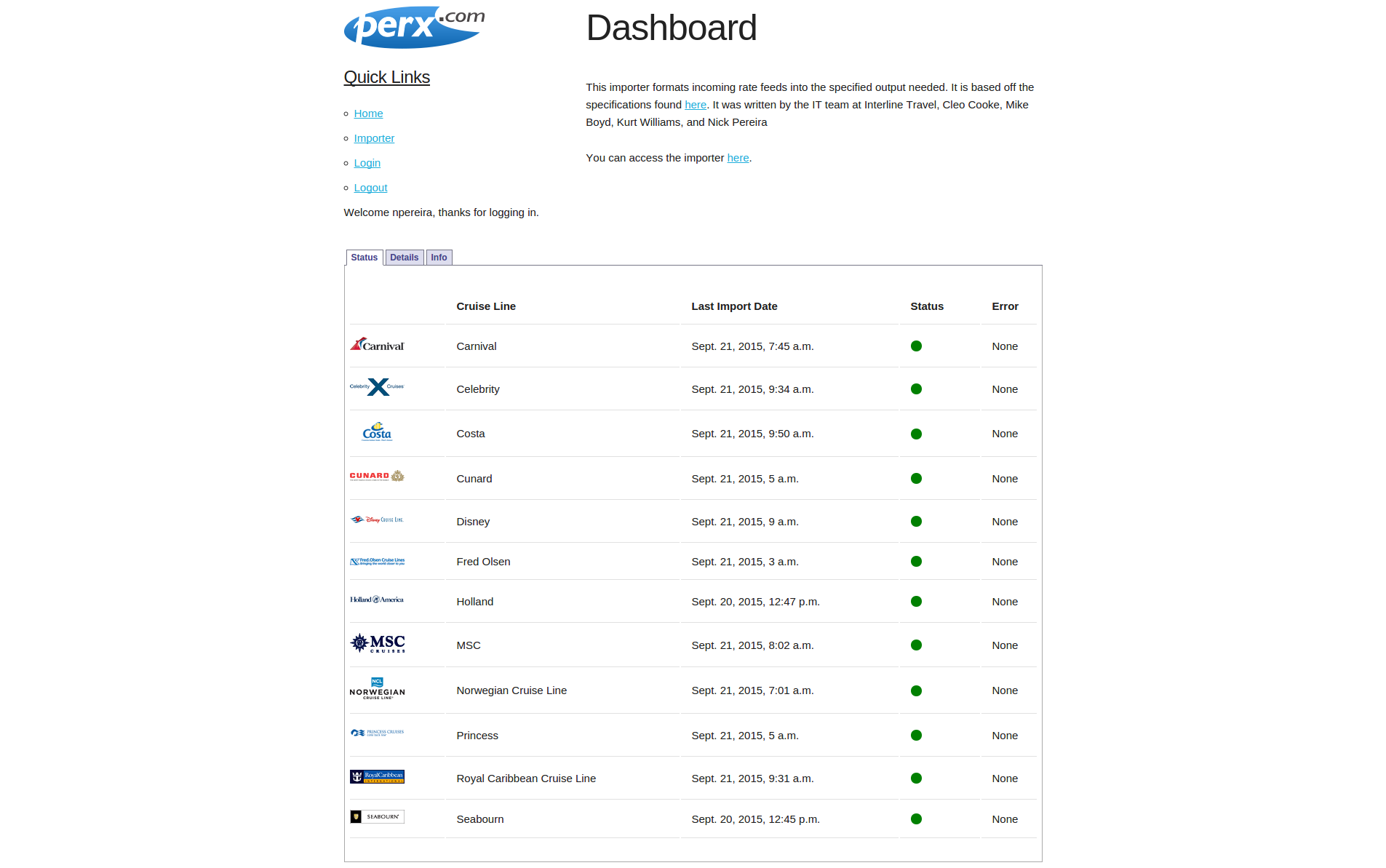Click the Status column header

(x=927, y=306)
